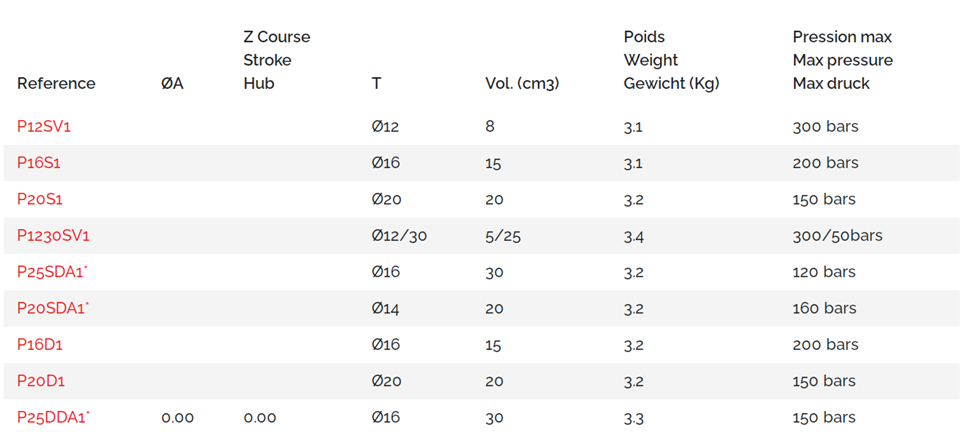This screenshot has width=960, height=437.
Task: Open the P20SDA1 reference link
Action: (x=53, y=308)
